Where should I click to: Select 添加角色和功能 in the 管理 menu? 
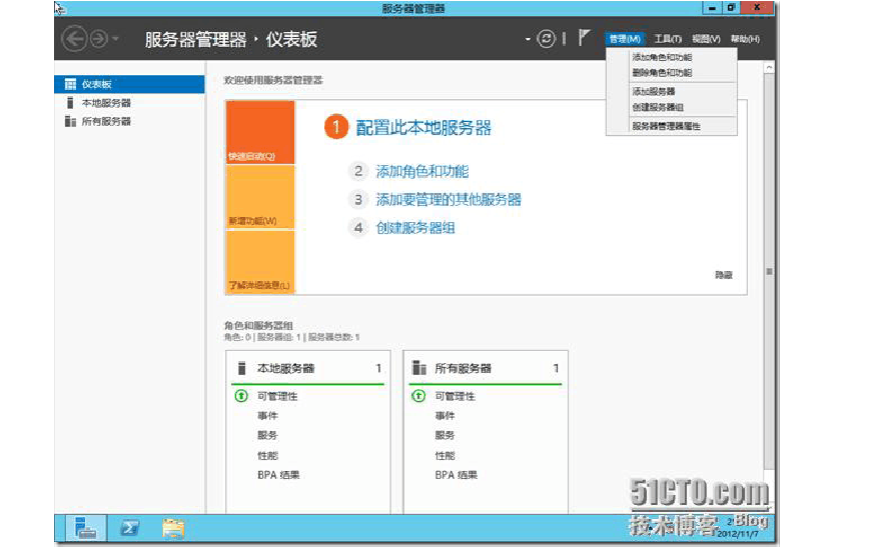[662, 58]
